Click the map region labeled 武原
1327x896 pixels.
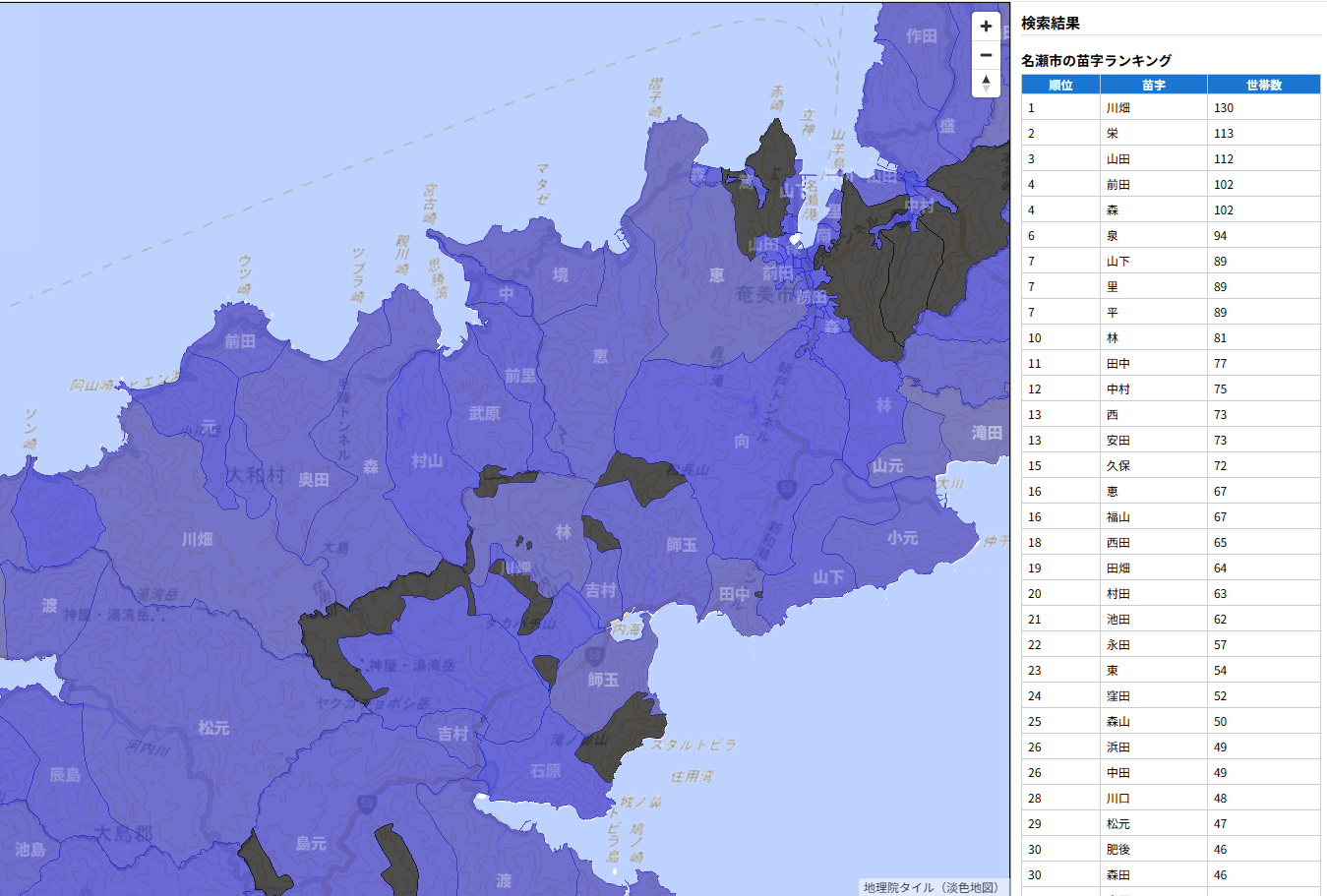coord(484,414)
